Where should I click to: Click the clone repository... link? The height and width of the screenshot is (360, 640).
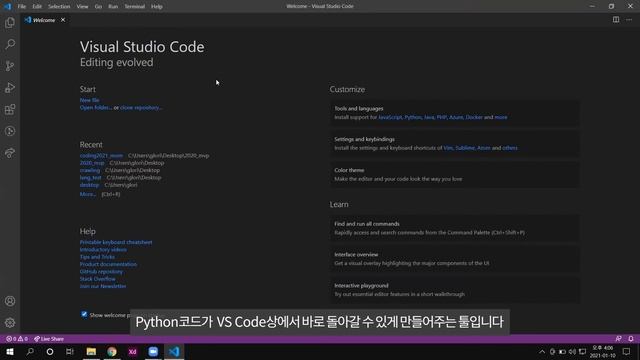pyautogui.click(x=141, y=107)
